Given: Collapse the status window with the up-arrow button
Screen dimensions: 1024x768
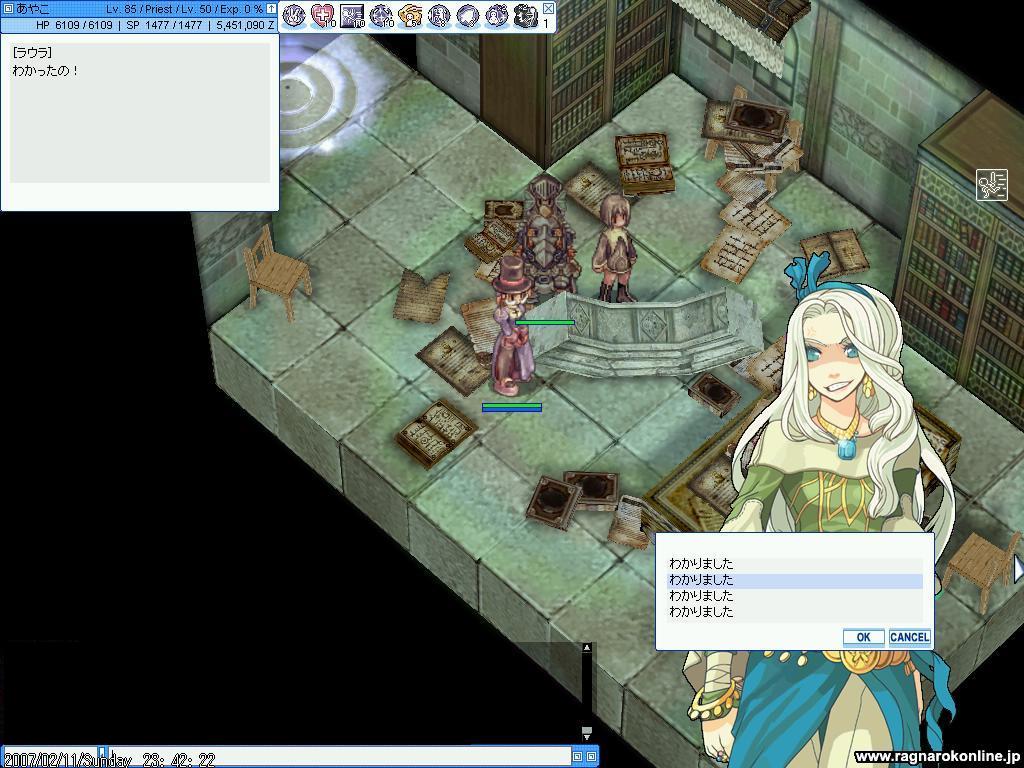Looking at the screenshot, I should coord(272,9).
